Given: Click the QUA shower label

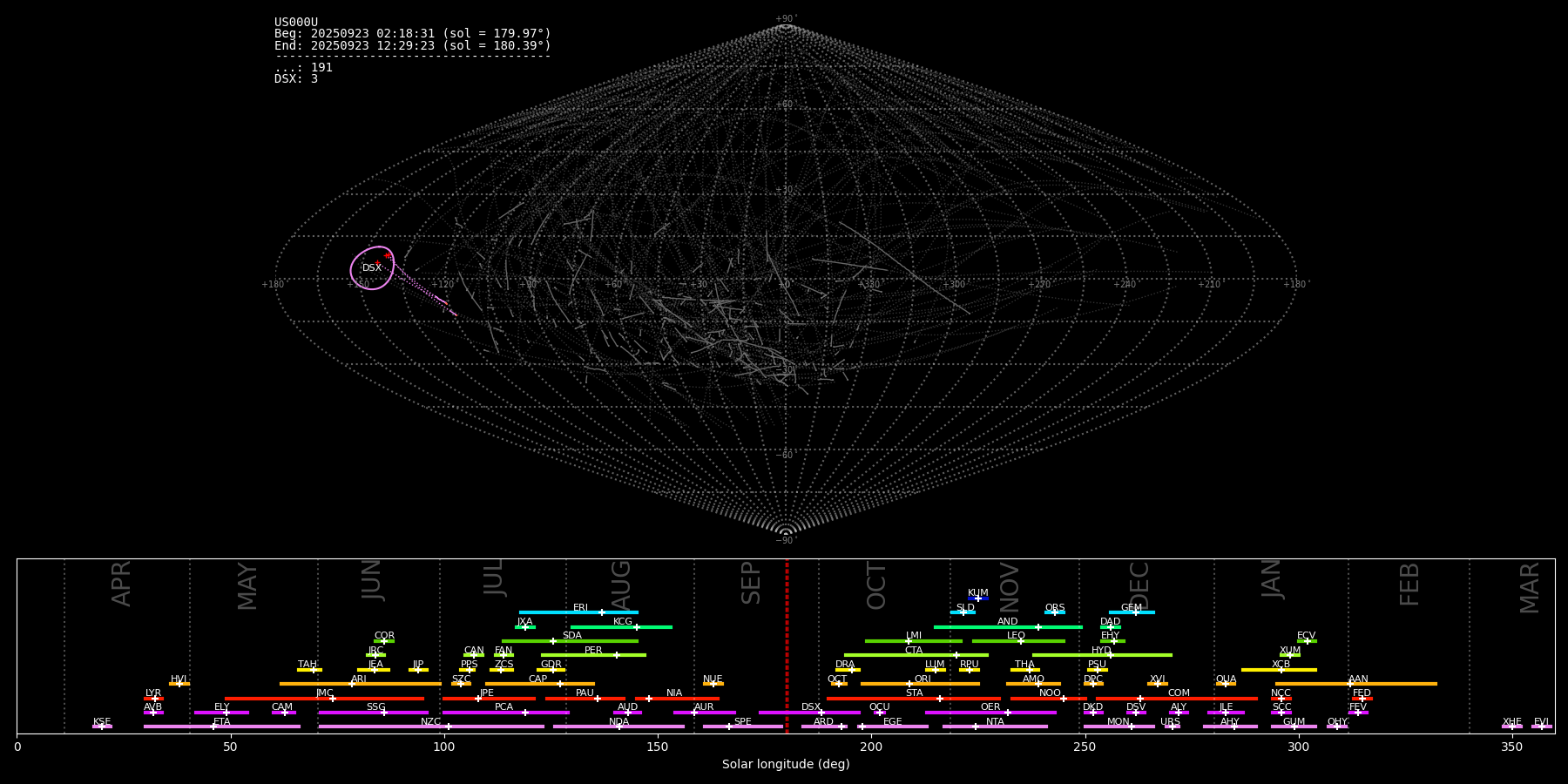Looking at the screenshot, I should tap(1226, 679).
